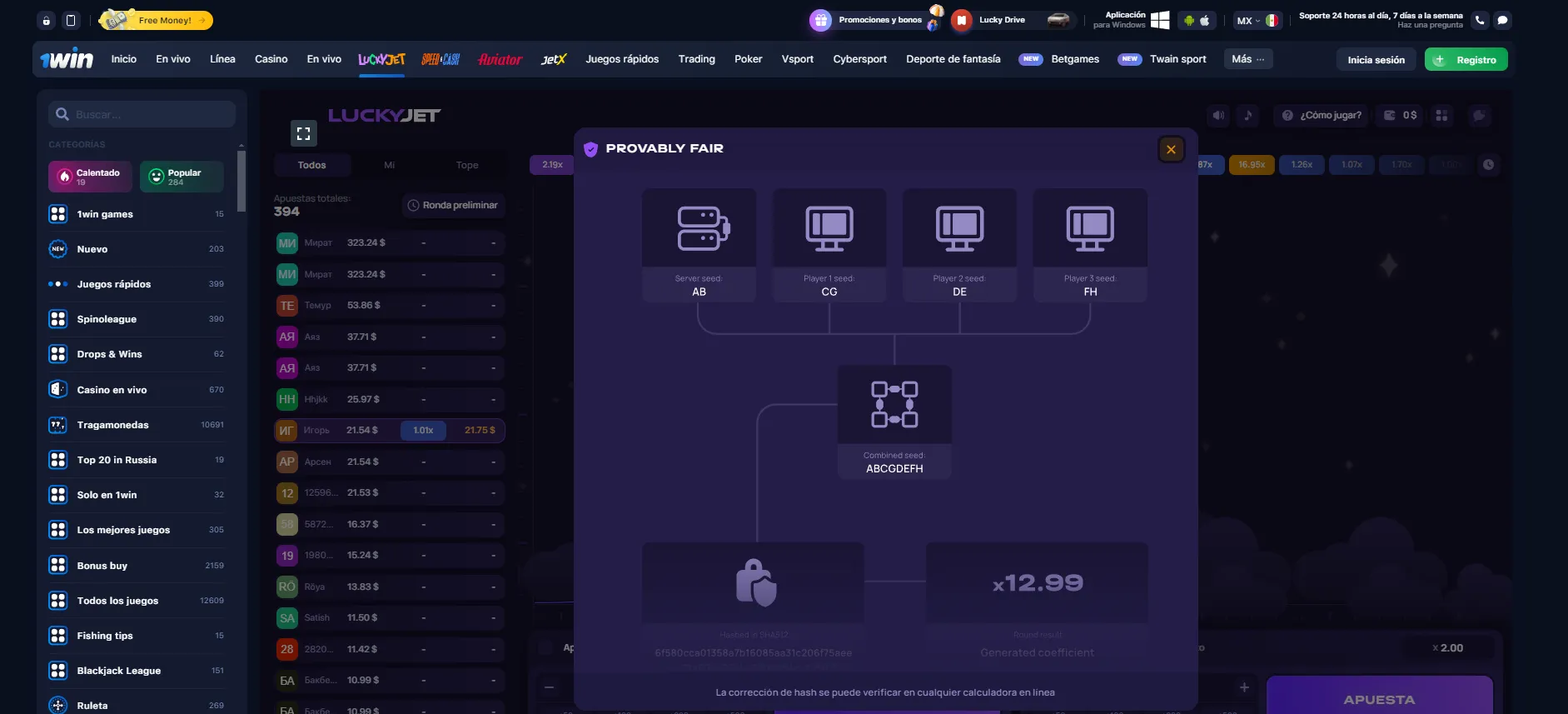Open Poker nav item
Image resolution: width=1568 pixels, height=714 pixels.
(x=749, y=59)
